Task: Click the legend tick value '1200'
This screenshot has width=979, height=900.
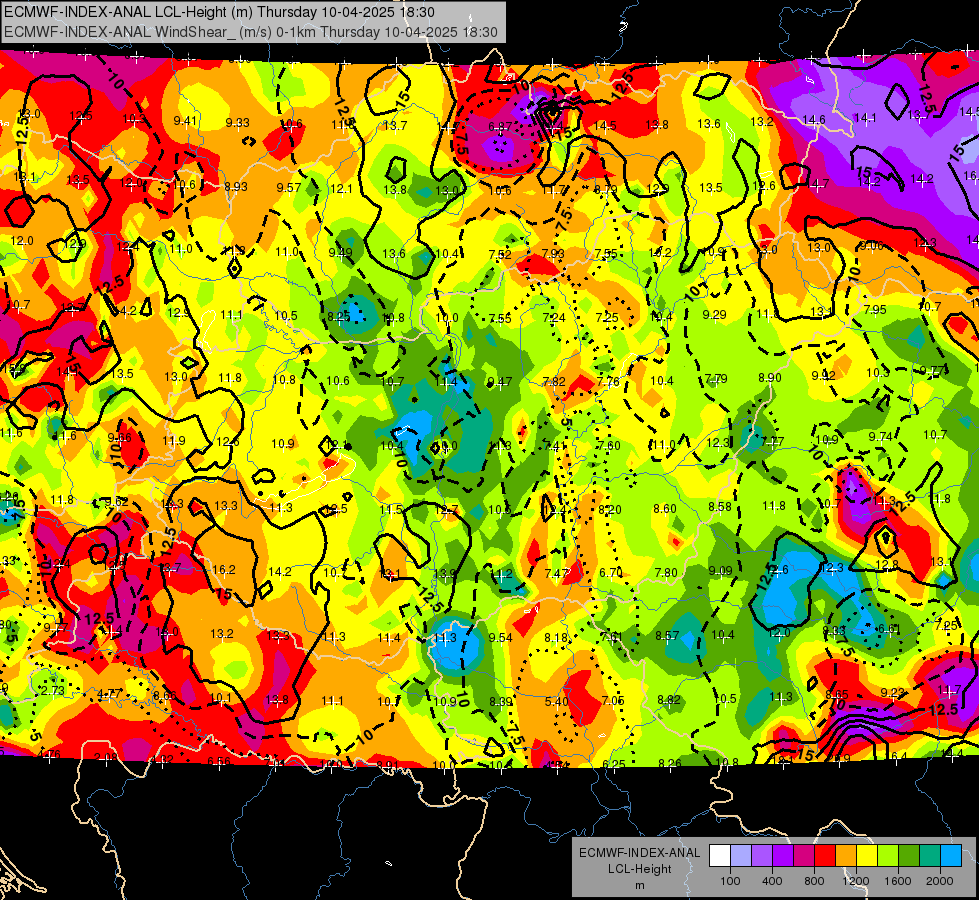Action: [x=855, y=881]
